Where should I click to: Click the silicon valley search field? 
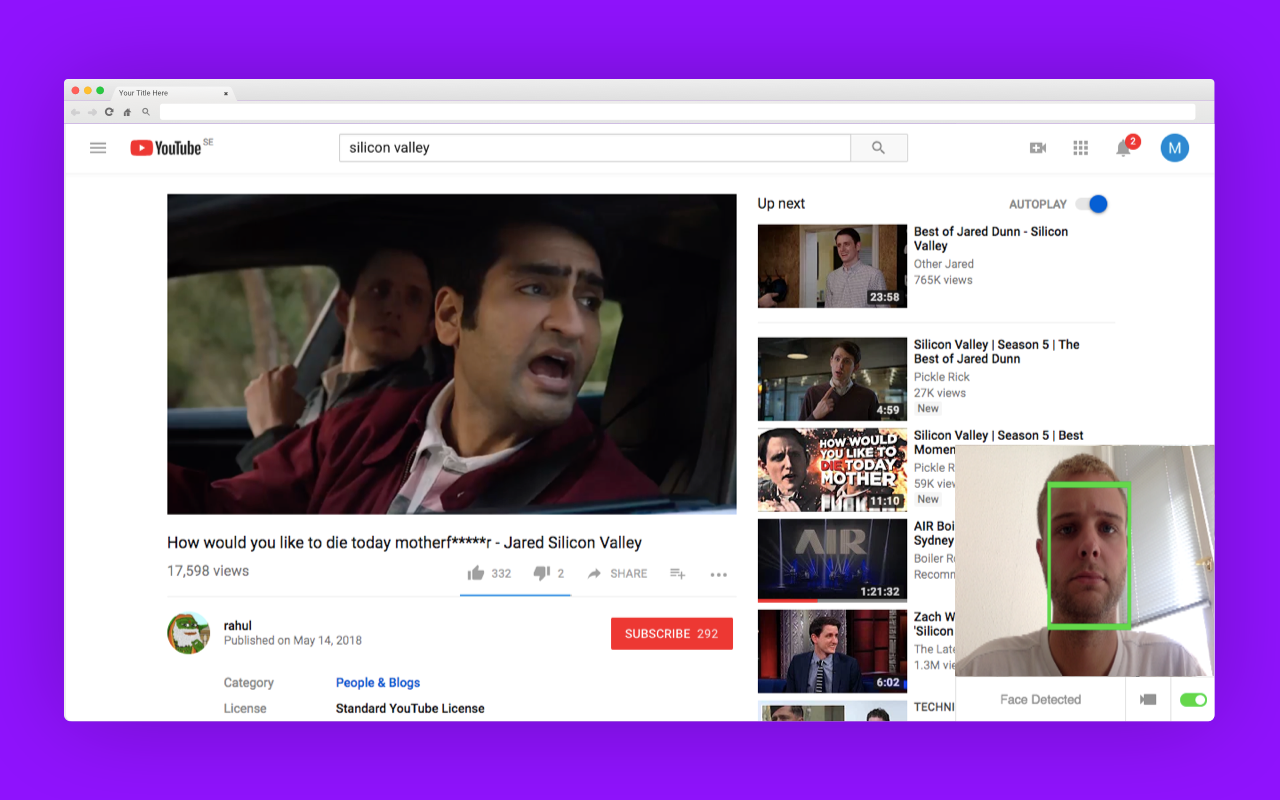[x=595, y=148]
